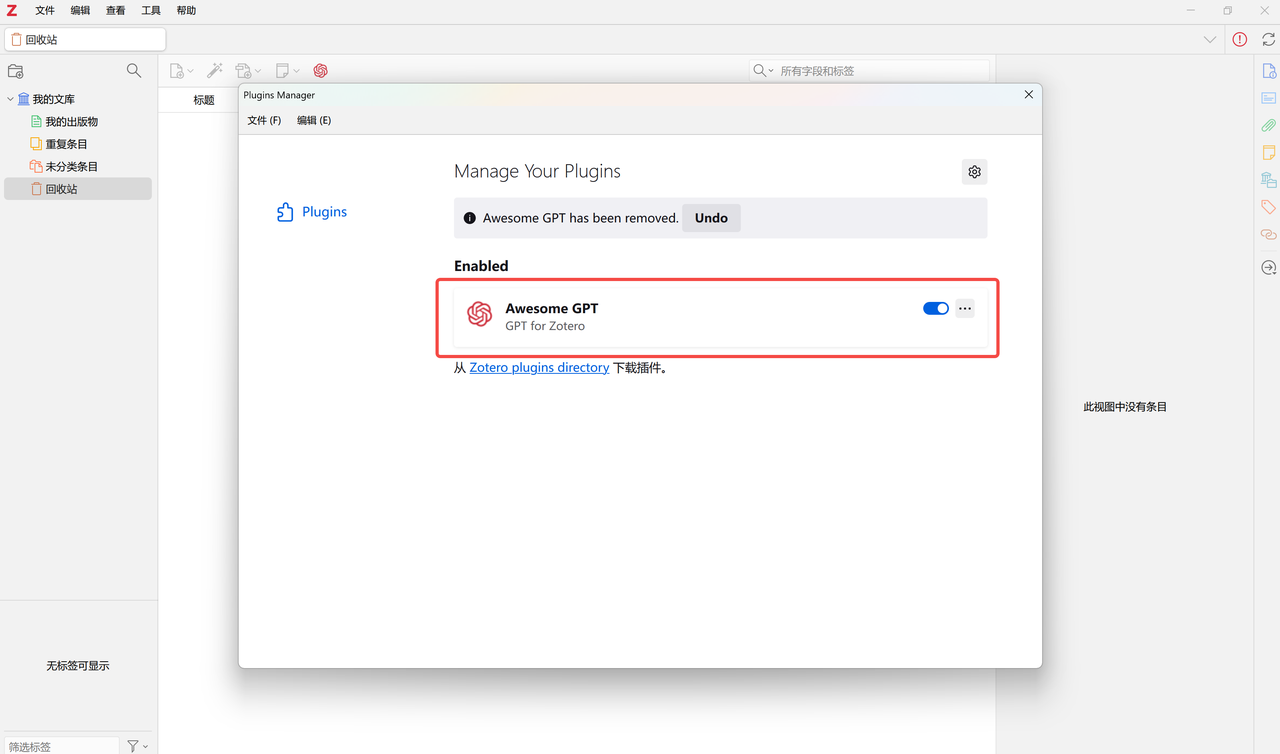Image resolution: width=1280 pixels, height=754 pixels.
Task: Click the gear settings icon in Plugins Manager
Action: [x=974, y=172]
